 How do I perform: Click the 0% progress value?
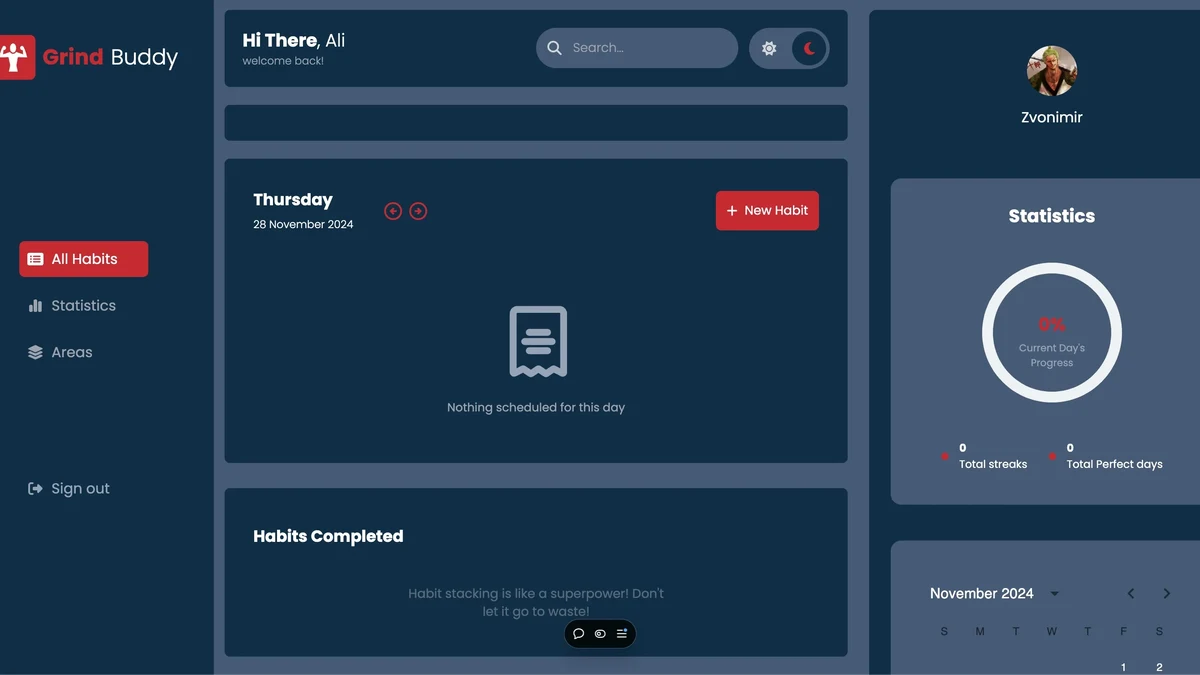pyautogui.click(x=1052, y=325)
